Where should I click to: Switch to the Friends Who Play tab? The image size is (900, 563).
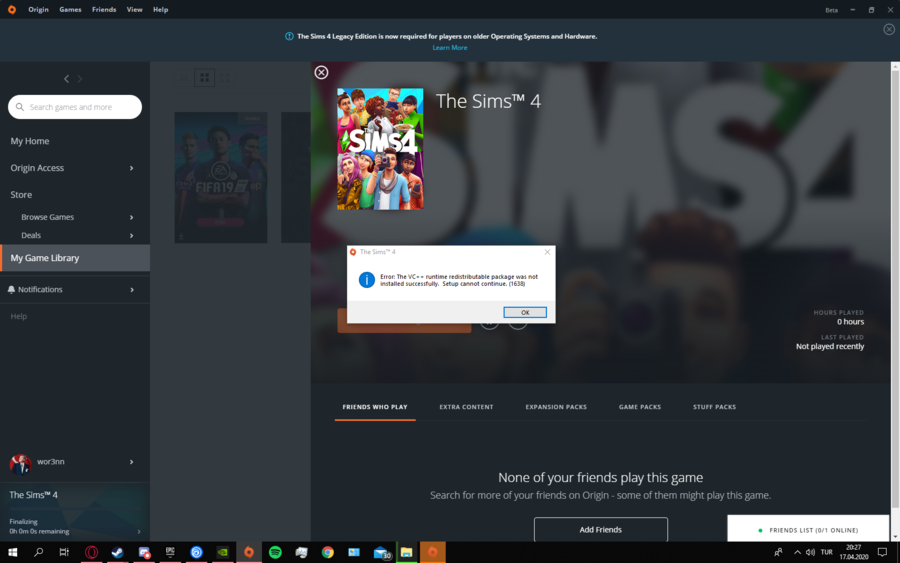tap(375, 407)
